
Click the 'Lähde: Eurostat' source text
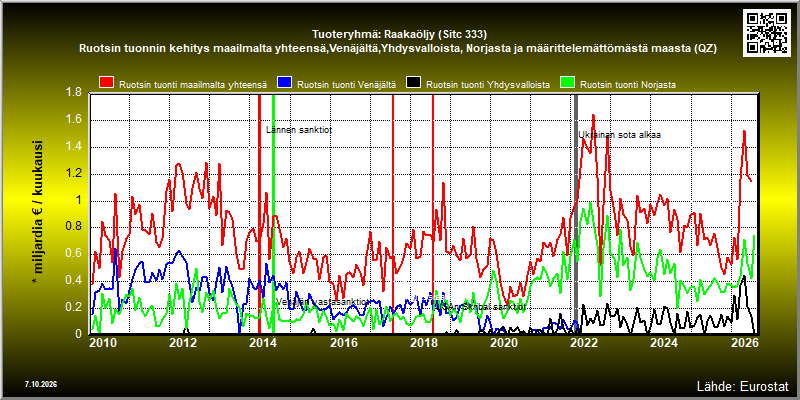click(743, 385)
